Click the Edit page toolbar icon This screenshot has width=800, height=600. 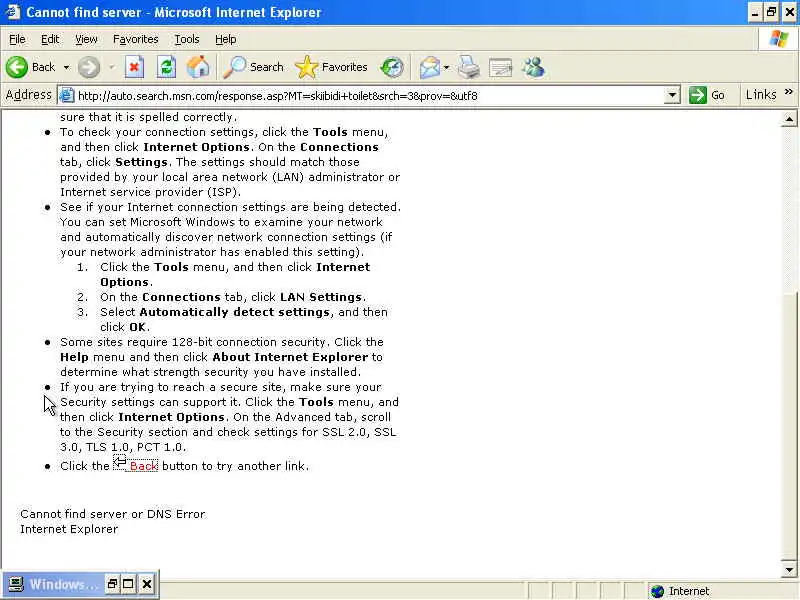501,67
